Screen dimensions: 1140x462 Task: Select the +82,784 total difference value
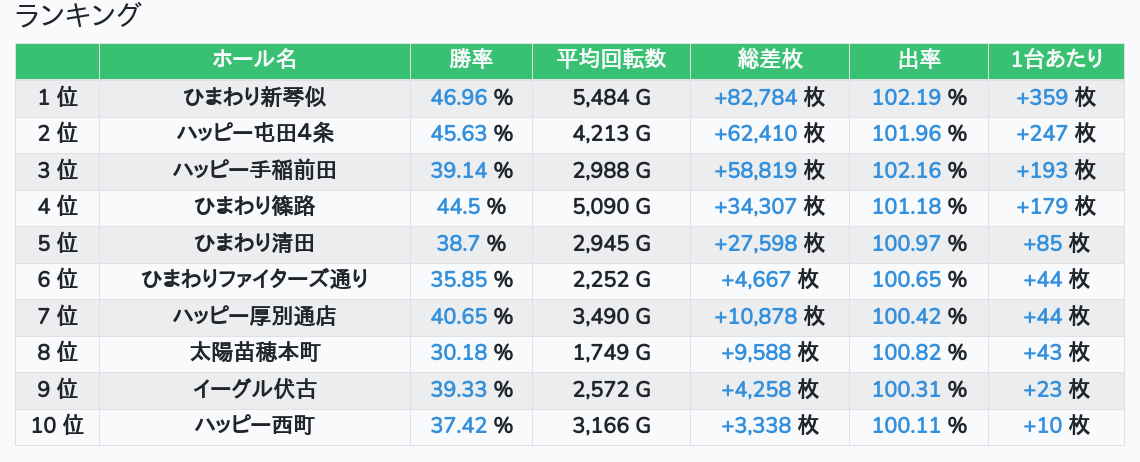[x=756, y=97]
